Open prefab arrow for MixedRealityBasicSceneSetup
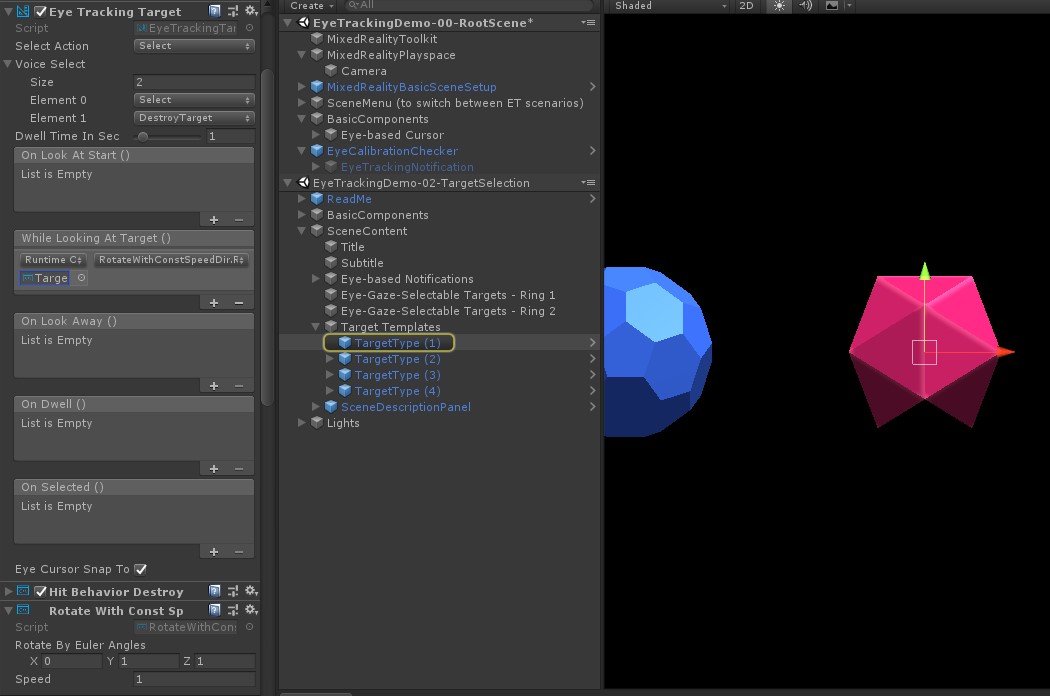Viewport: 1050px width, 696px height. point(593,86)
